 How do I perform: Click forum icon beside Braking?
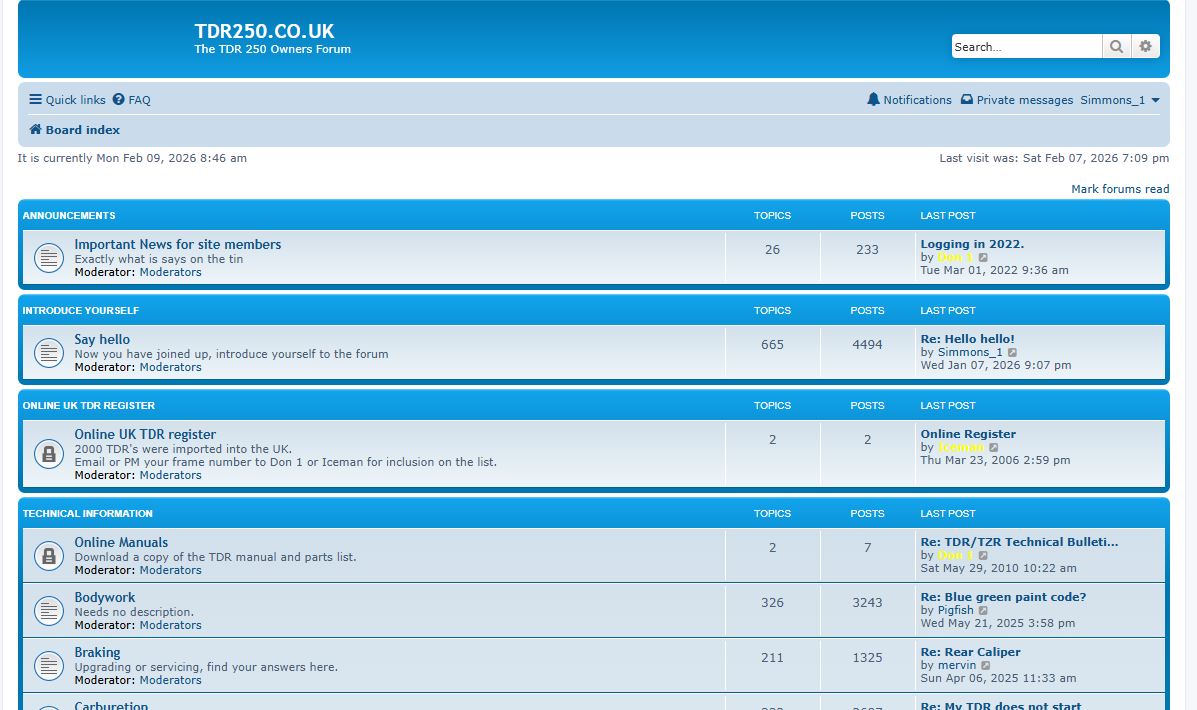click(49, 666)
